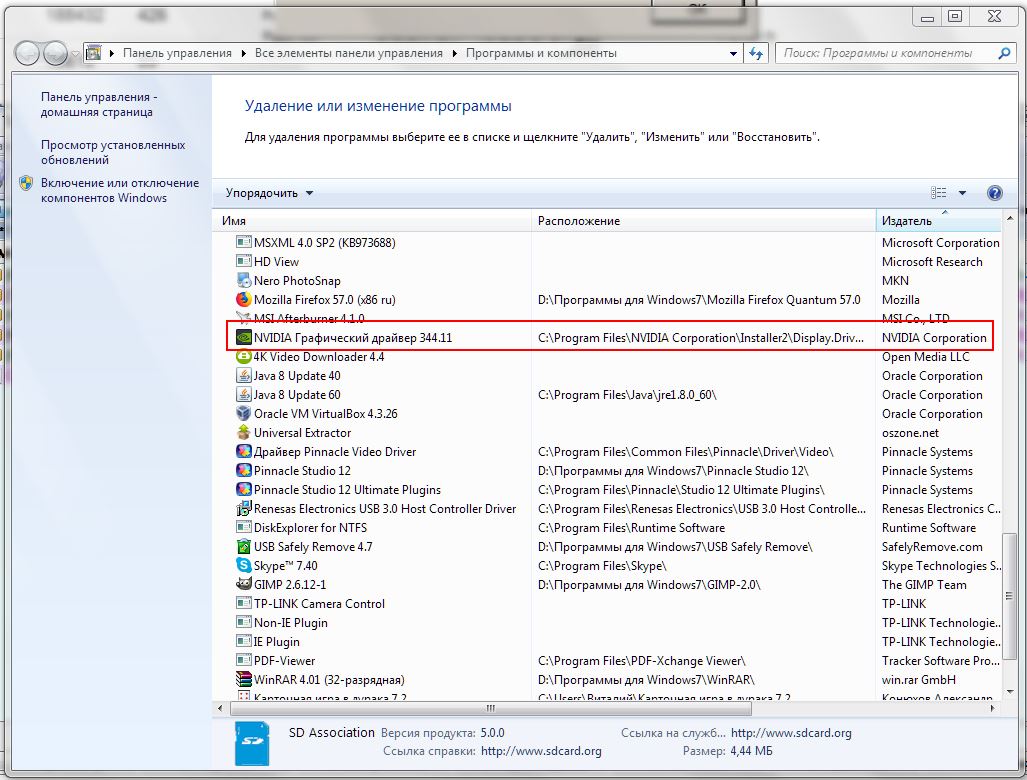Sort the list by Издатель column header

pos(938,221)
